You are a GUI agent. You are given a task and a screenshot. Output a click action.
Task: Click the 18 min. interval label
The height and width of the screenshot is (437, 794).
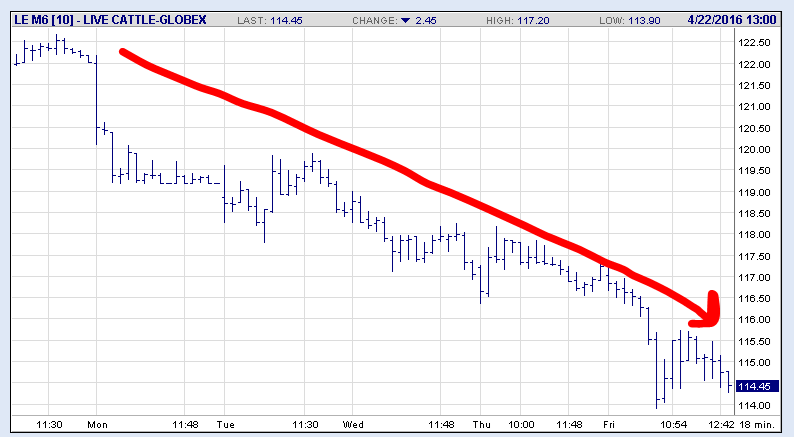tap(765, 425)
